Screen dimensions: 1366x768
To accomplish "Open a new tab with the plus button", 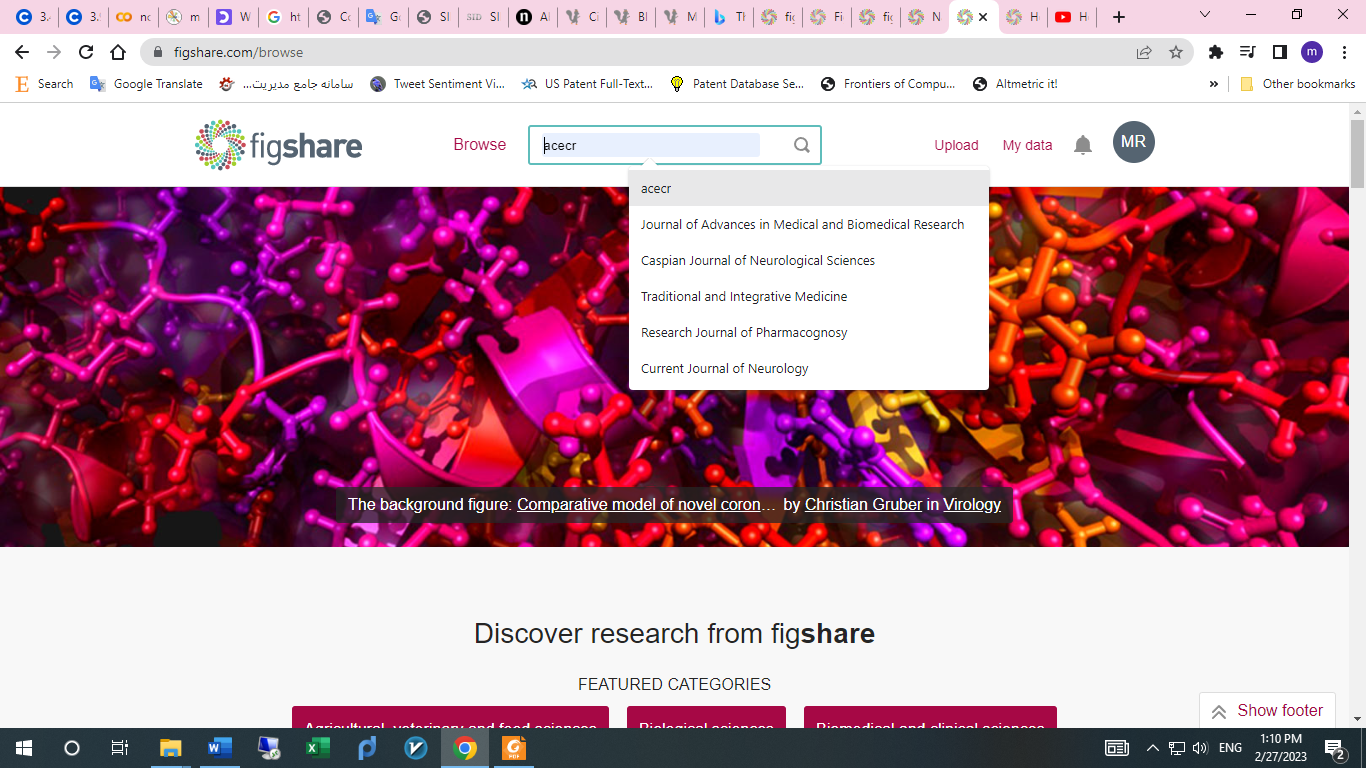I will (x=1119, y=17).
